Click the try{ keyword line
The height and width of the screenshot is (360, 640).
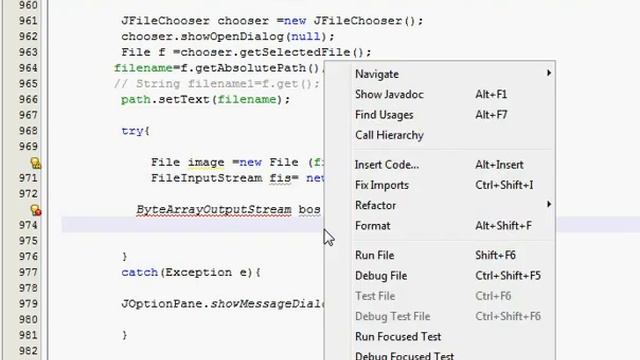pos(136,131)
